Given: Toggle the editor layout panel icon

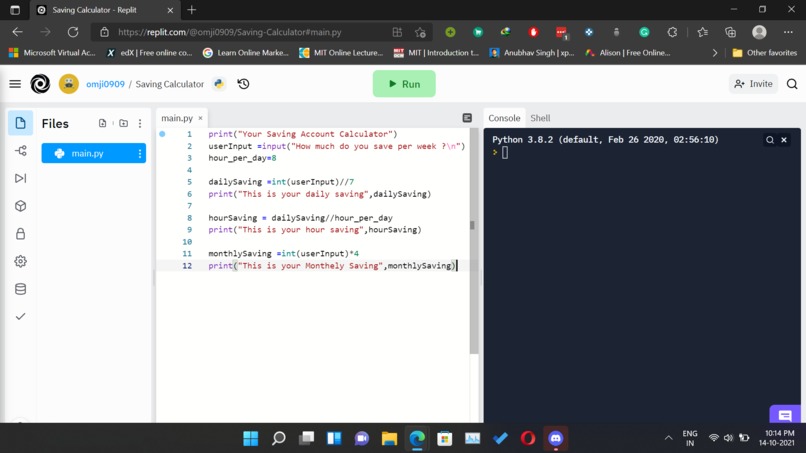Looking at the screenshot, I should tap(467, 118).
